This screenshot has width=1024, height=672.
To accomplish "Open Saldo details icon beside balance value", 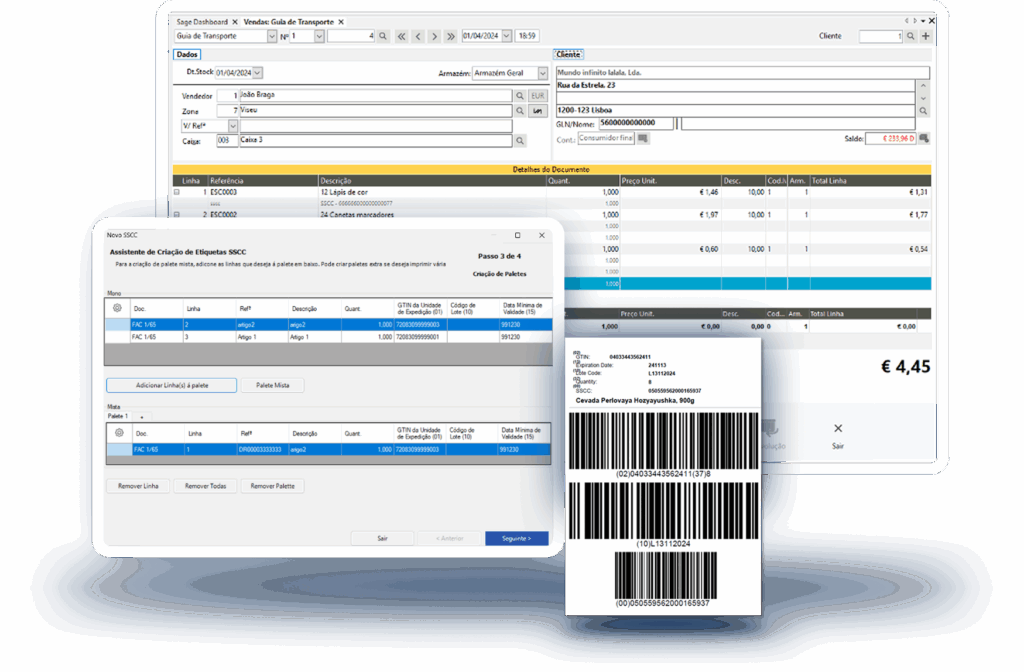I will tap(924, 138).
